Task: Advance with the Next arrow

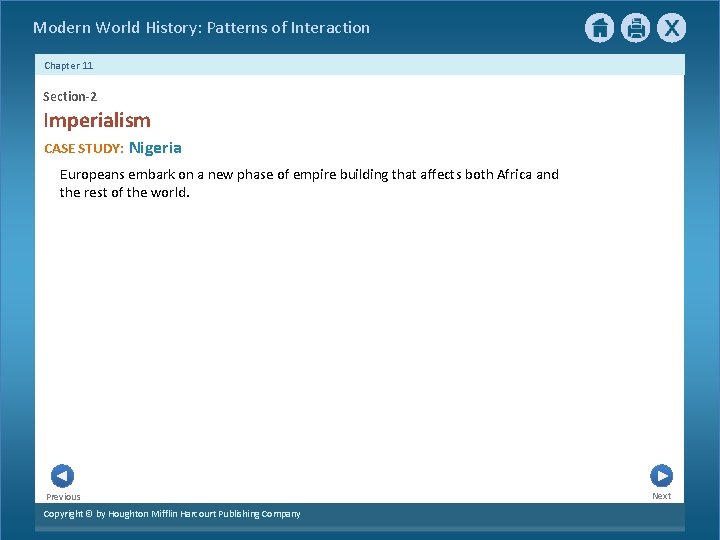Action: click(x=662, y=476)
